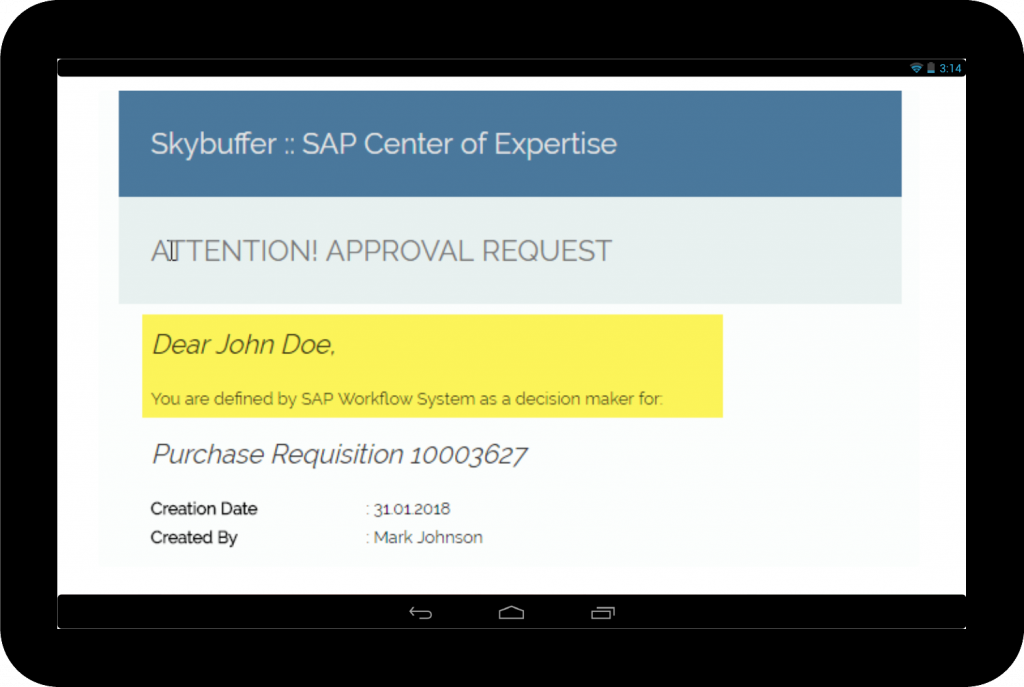Viewport: 1024px width, 687px height.
Task: Tap the Wi-Fi status icon
Action: (916, 68)
